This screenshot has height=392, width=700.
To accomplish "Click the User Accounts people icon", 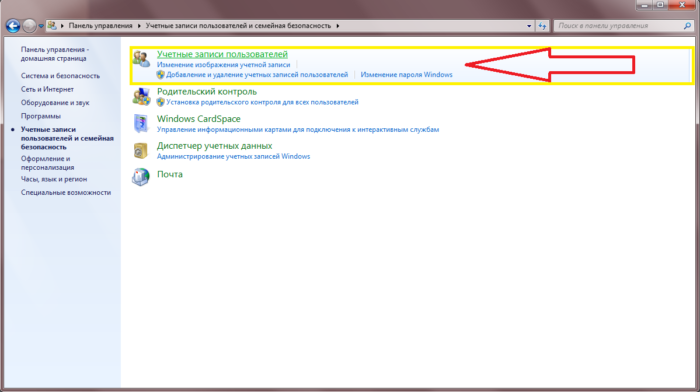I will point(141,59).
